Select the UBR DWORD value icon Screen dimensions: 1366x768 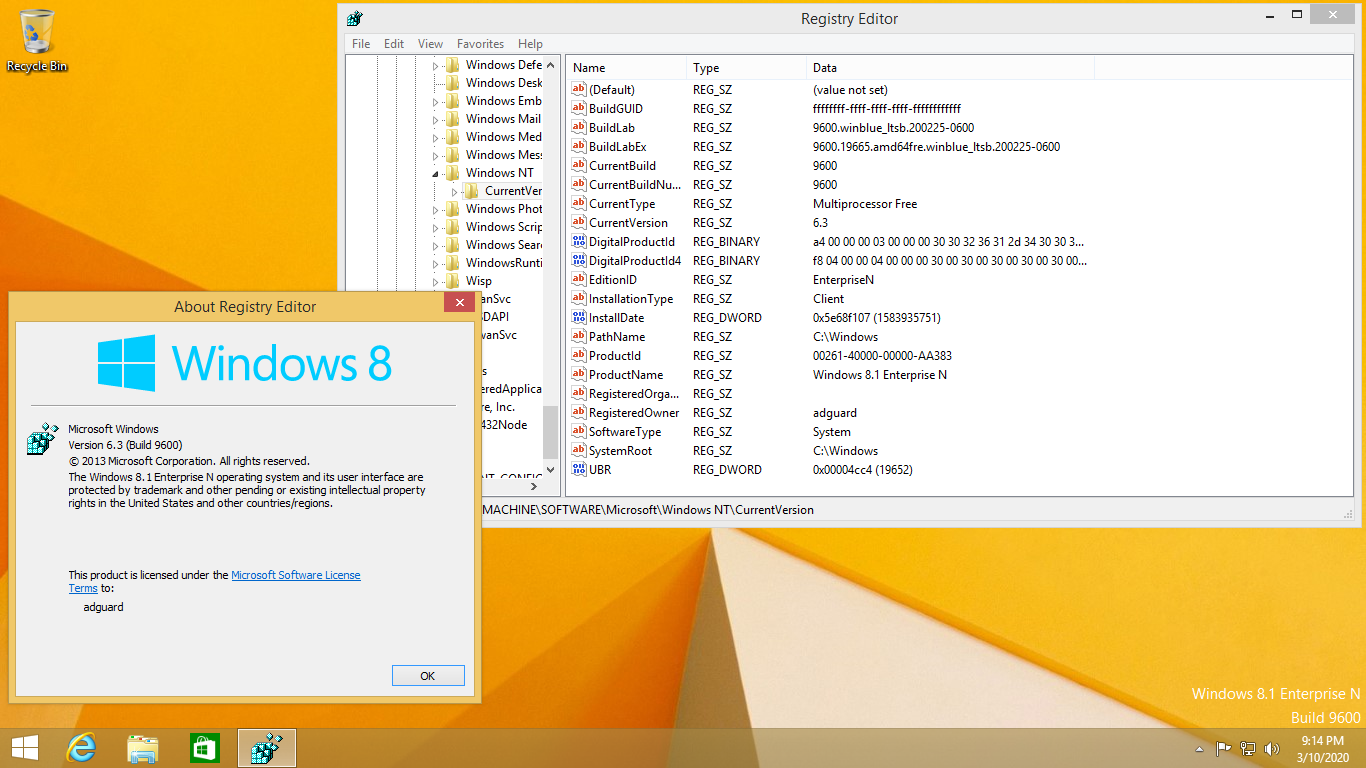coord(578,469)
